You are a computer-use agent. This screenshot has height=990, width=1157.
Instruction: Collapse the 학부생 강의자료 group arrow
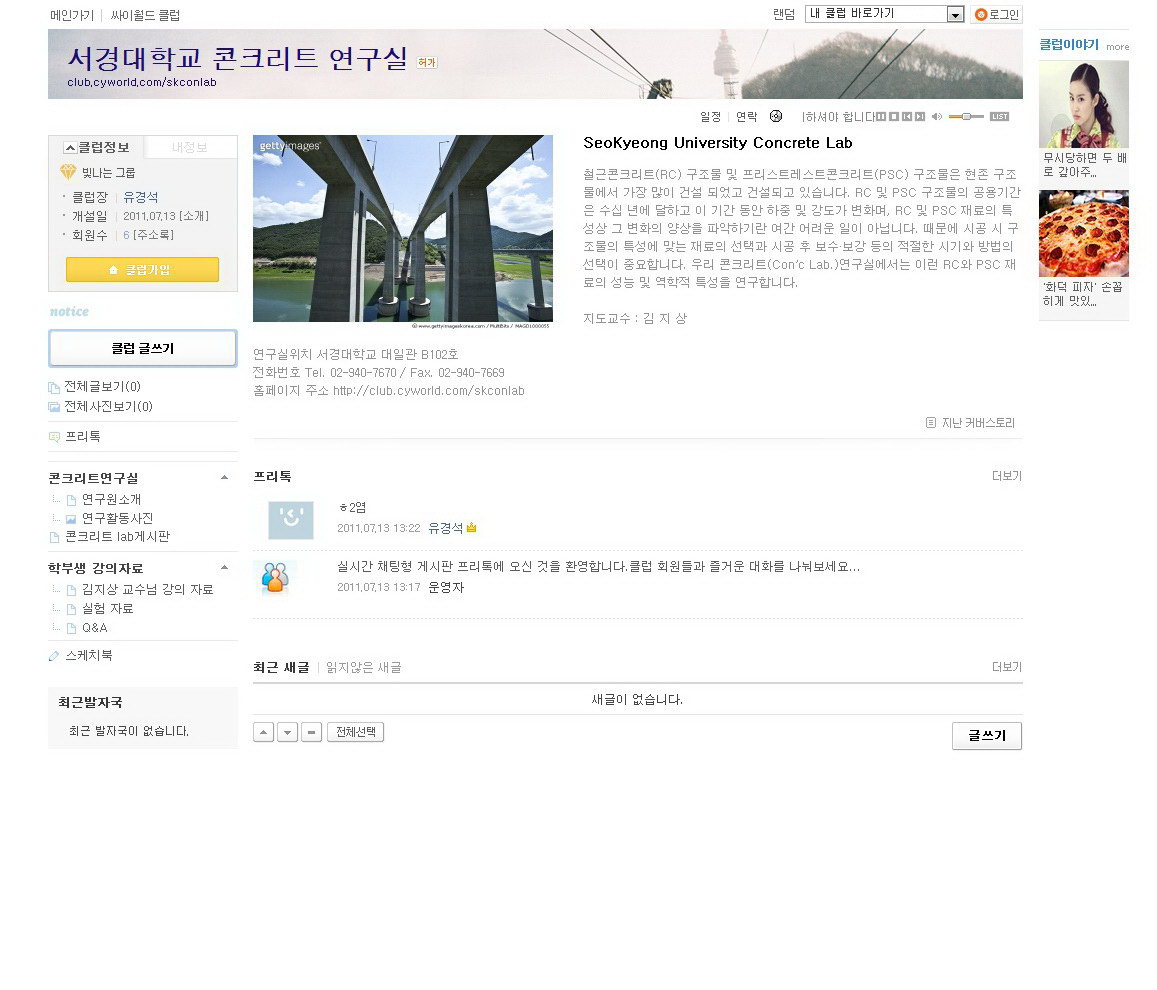click(x=224, y=567)
